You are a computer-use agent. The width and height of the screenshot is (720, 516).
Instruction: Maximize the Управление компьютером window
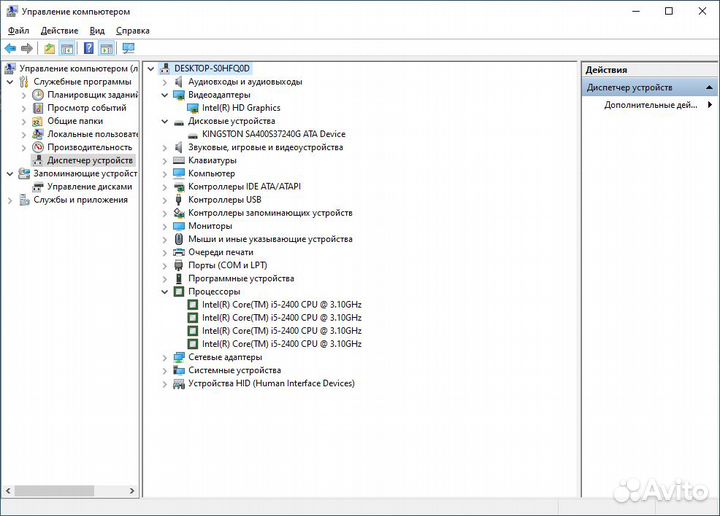click(669, 11)
